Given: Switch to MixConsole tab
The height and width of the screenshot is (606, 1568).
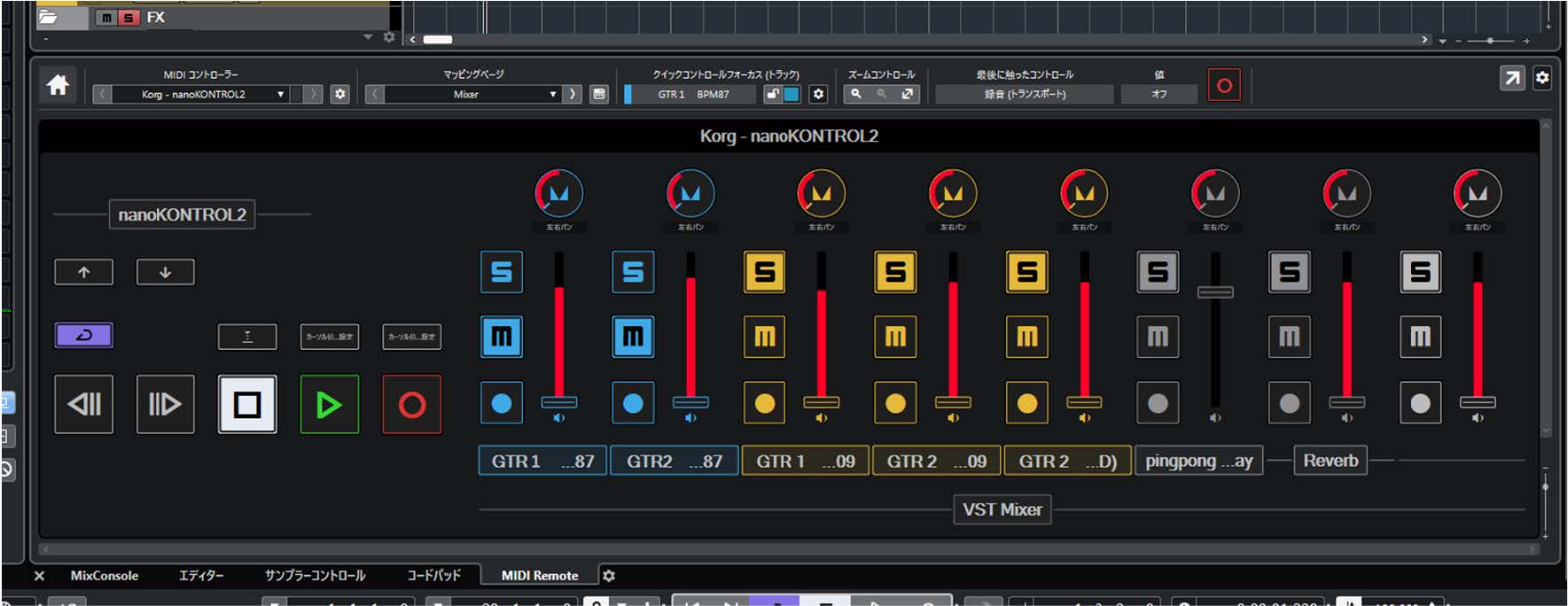Looking at the screenshot, I should [105, 576].
